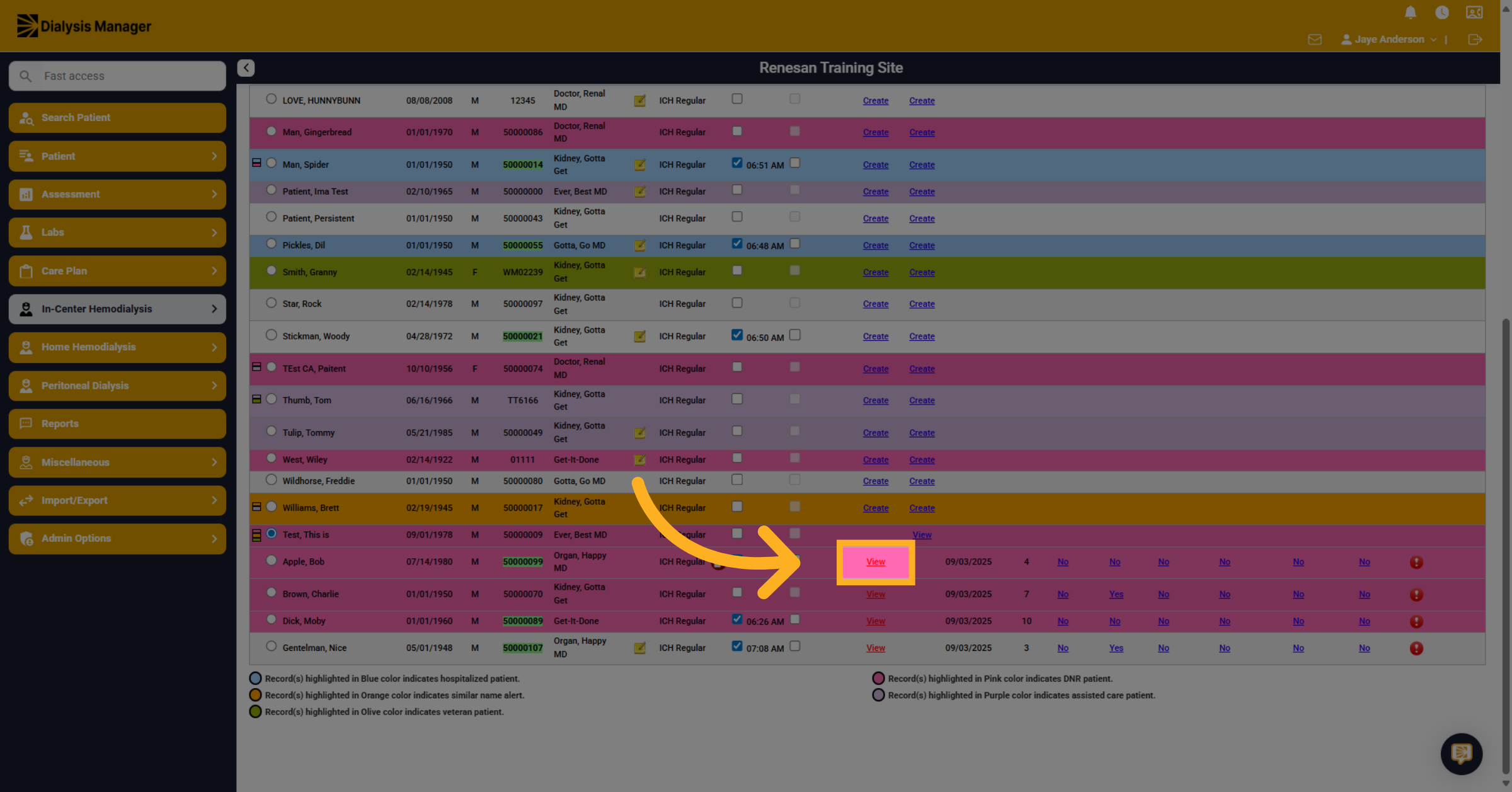This screenshot has width=1512, height=792.
Task: Click the View link for Apple, Bob
Action: pyautogui.click(x=876, y=562)
